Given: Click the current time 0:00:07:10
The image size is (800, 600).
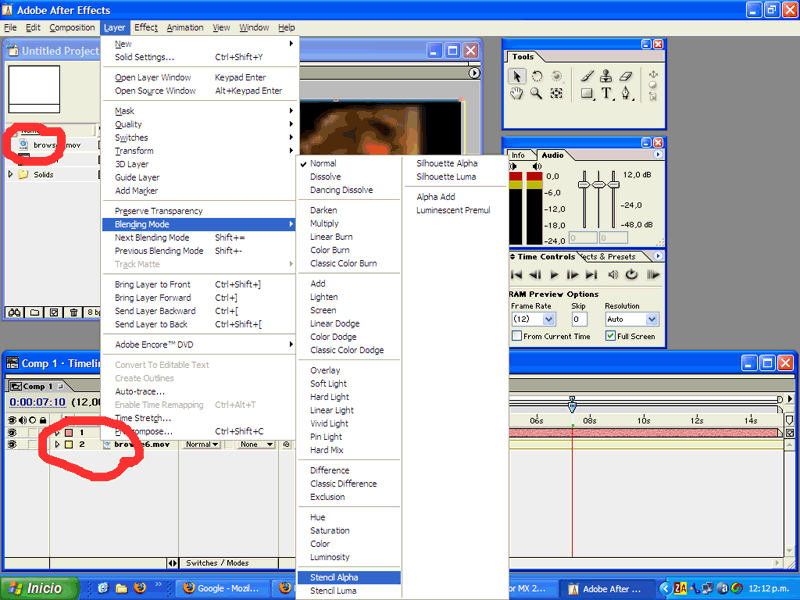Looking at the screenshot, I should [x=38, y=402].
